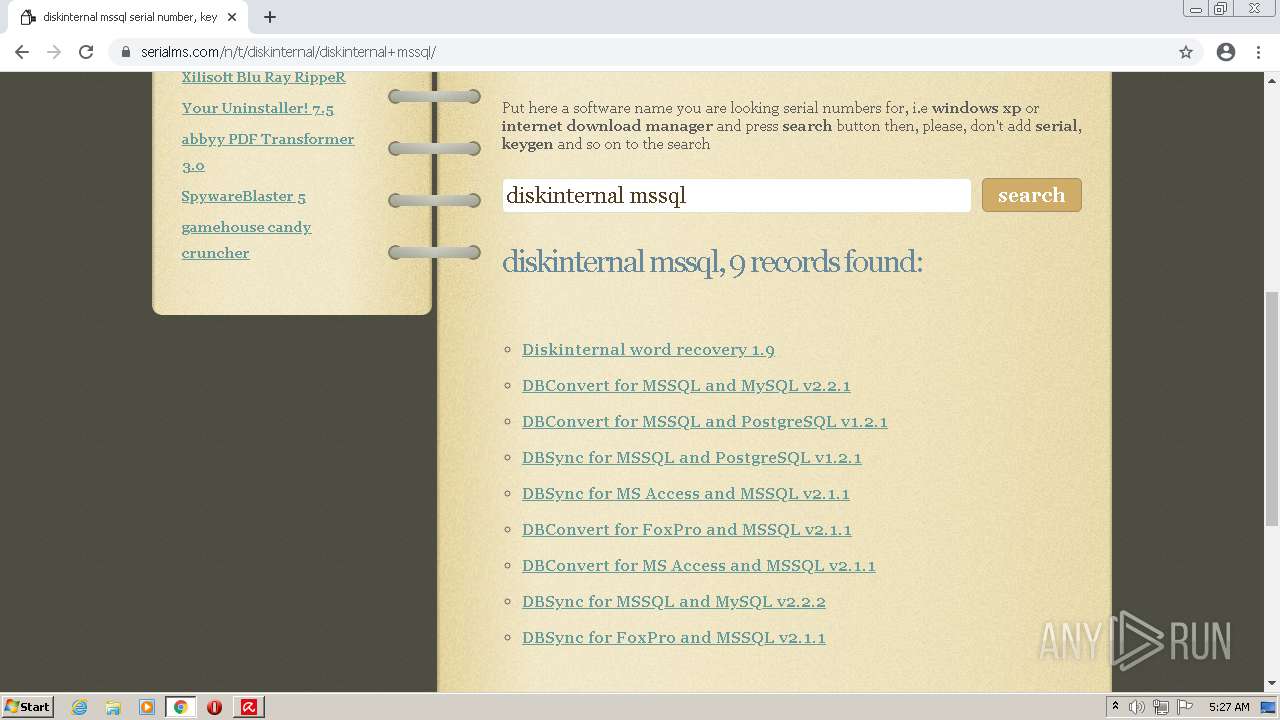
Task: Click the search button
Action: tap(1031, 195)
